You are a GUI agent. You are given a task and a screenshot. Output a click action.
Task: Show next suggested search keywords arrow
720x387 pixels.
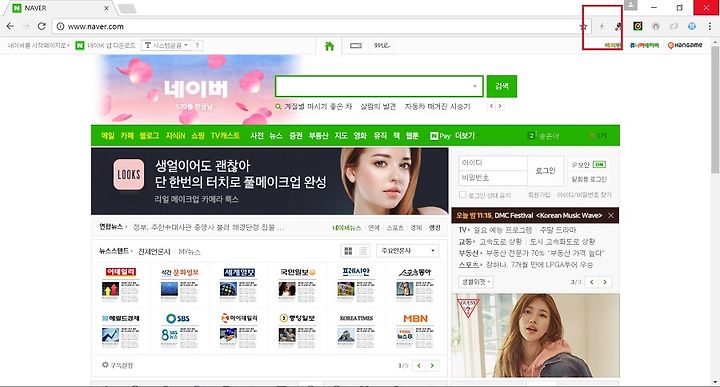click(x=500, y=106)
